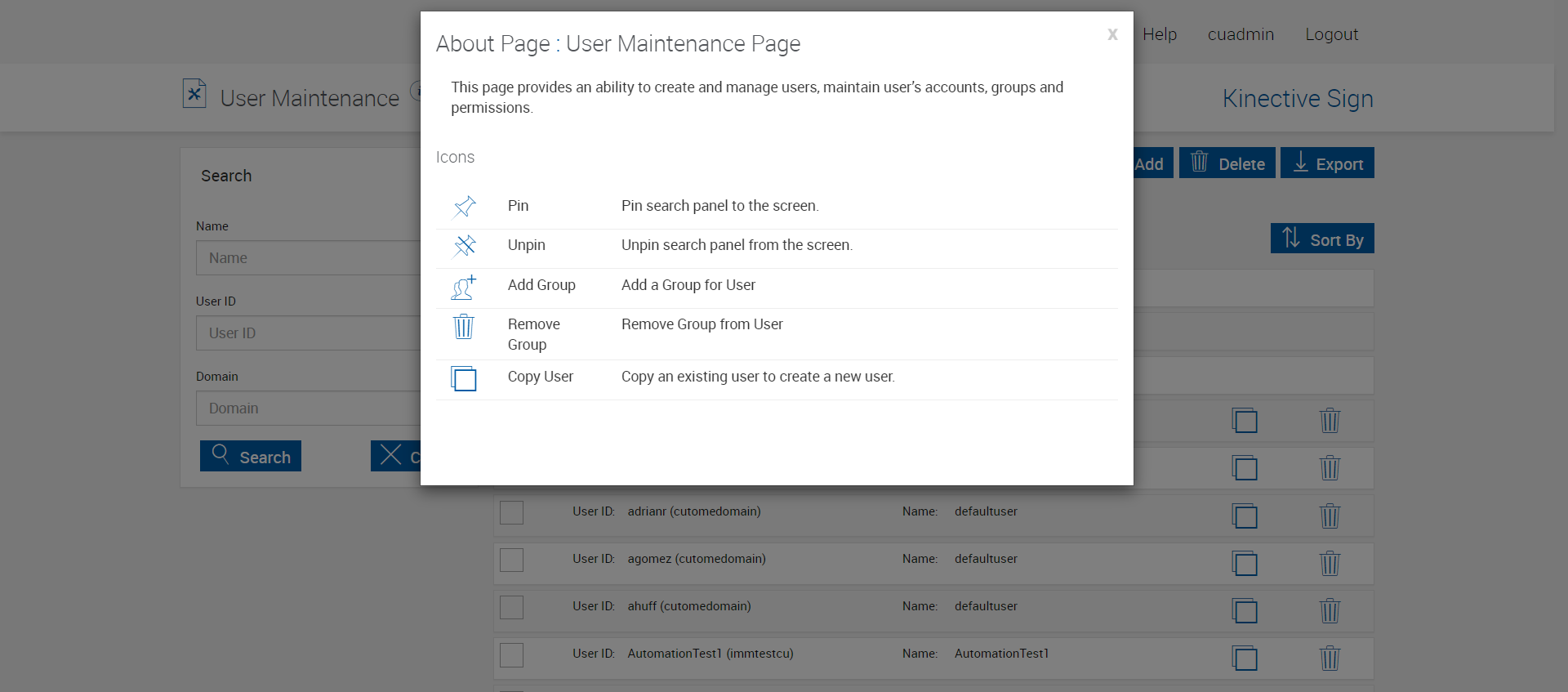1568x692 pixels.
Task: Open the Help menu
Action: (x=1159, y=34)
